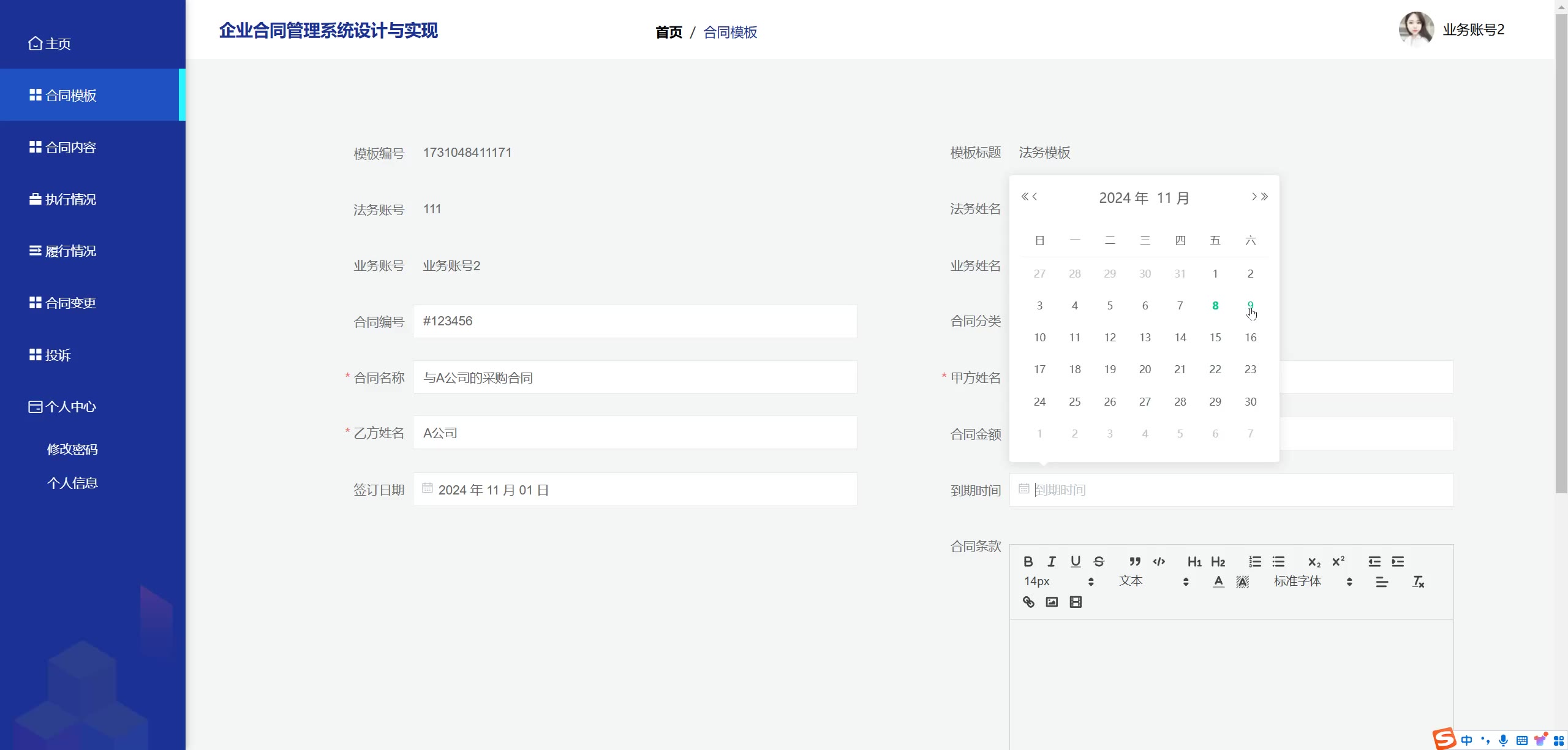
Task: Open 合同内容 in the sidebar menu
Action: [x=70, y=147]
